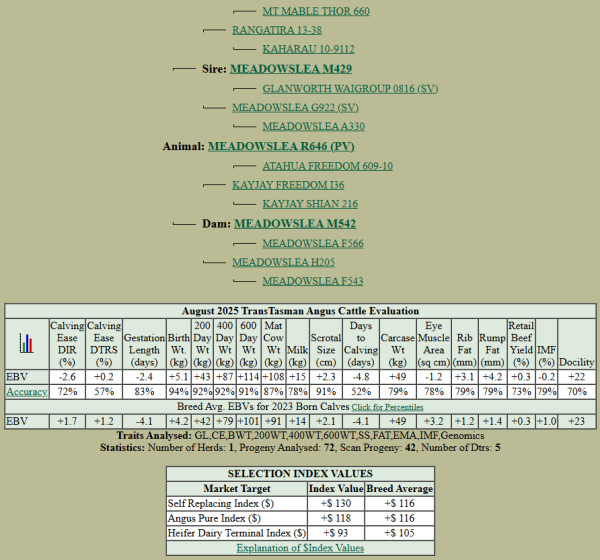The height and width of the screenshot is (560, 600).
Task: Select breed average +101 600 Day Wt value
Action: [249, 421]
